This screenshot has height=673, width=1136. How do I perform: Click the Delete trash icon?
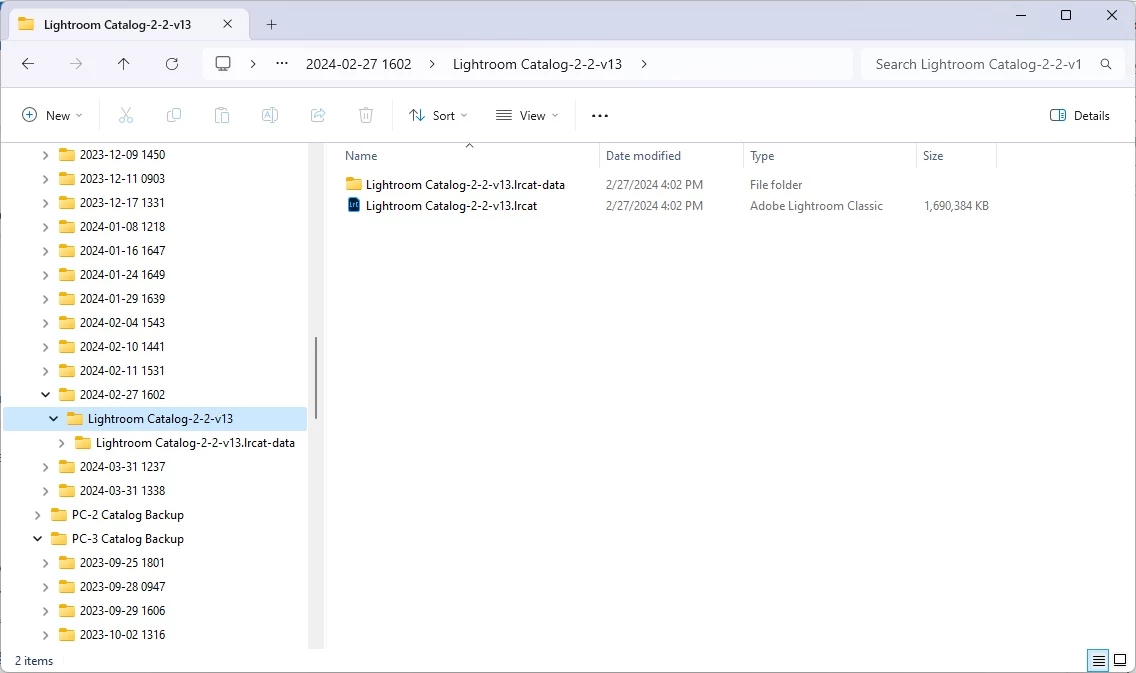tap(366, 115)
